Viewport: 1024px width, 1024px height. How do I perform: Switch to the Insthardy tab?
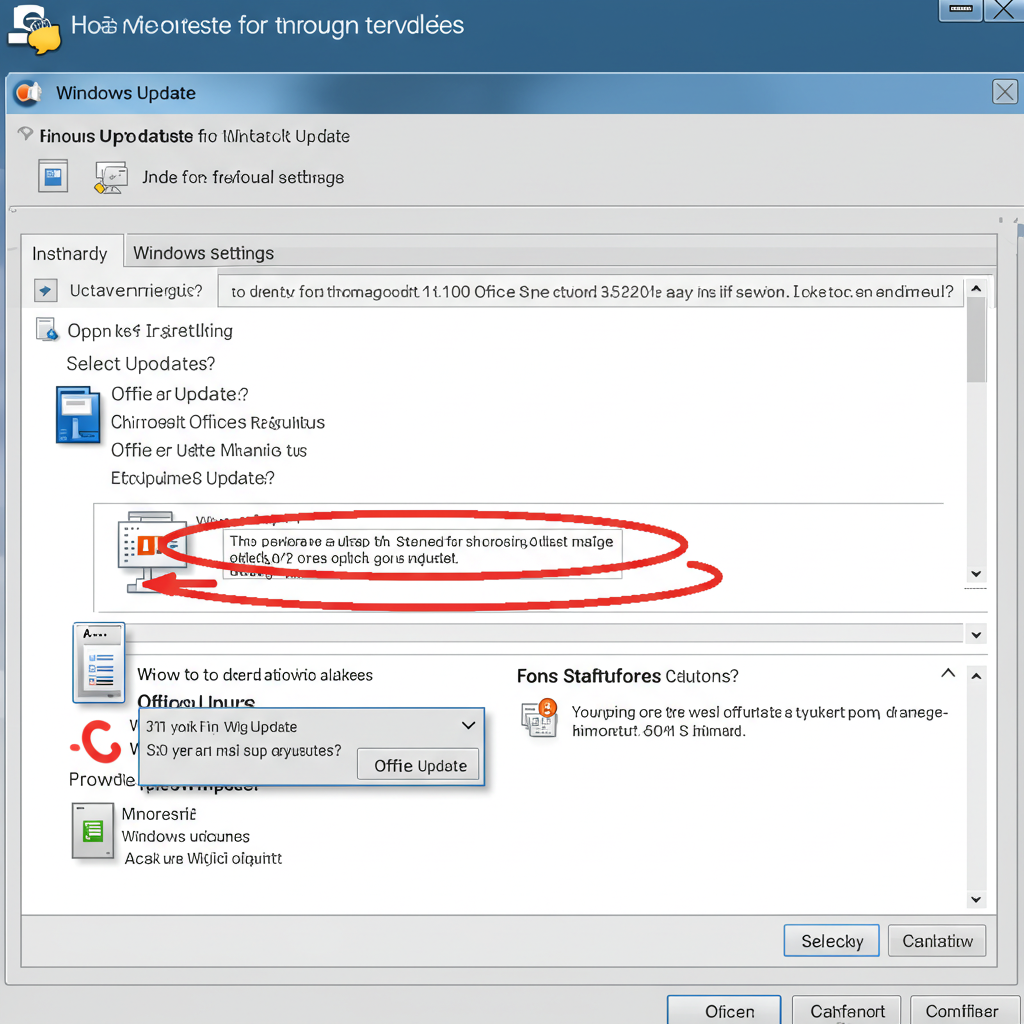tap(70, 253)
